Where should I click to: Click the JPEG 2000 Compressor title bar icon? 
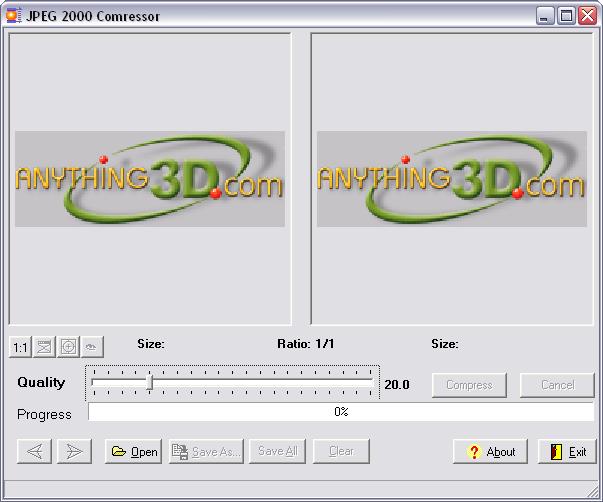(14, 16)
